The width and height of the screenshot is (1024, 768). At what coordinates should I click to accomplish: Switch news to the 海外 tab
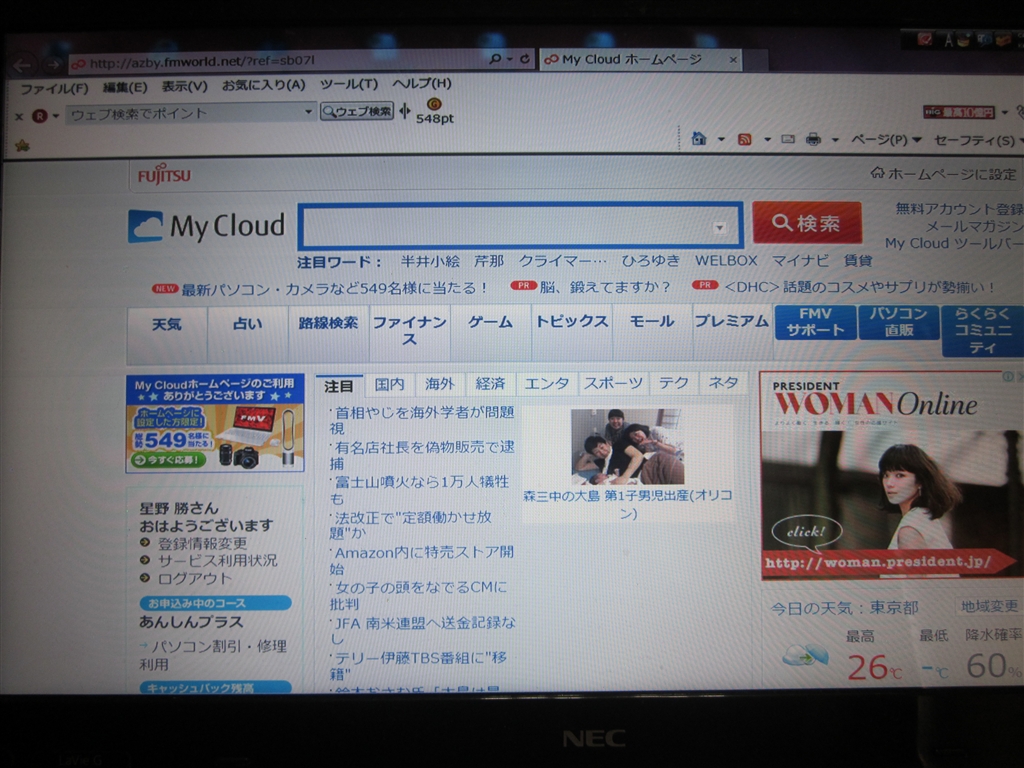click(440, 384)
